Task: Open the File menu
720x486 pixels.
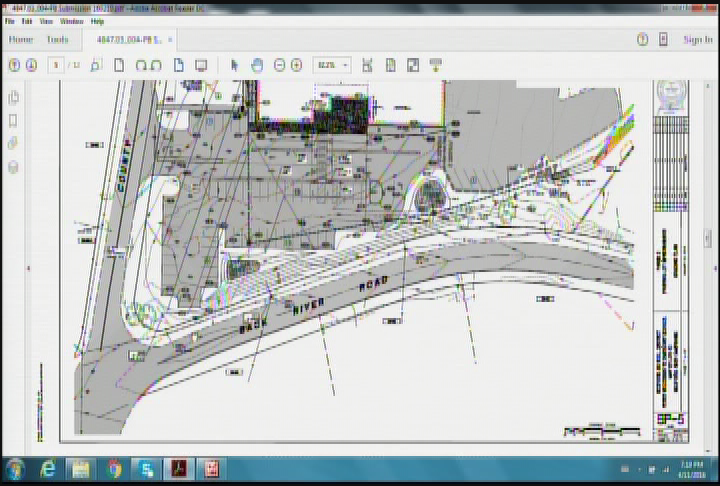Action: pyautogui.click(x=10, y=21)
